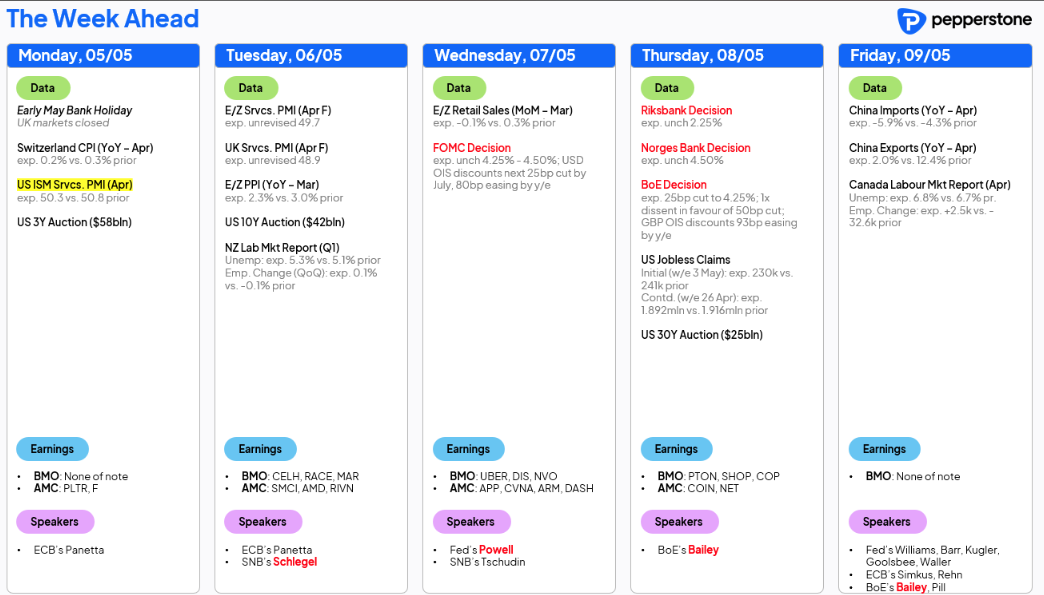Click the Pepperstone logo icon
1044x595 pixels.
pyautogui.click(x=911, y=21)
